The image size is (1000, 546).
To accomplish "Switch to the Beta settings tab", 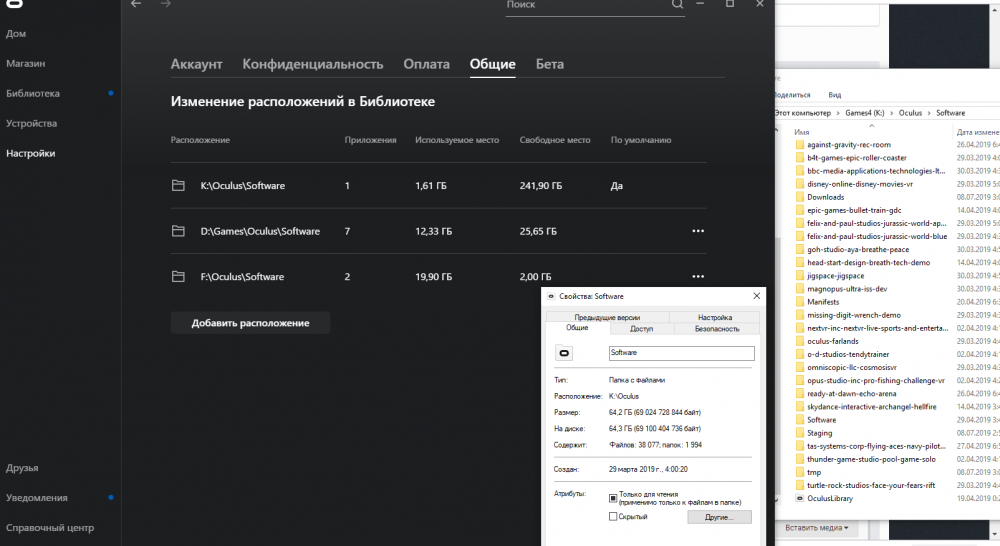I will click(x=549, y=64).
